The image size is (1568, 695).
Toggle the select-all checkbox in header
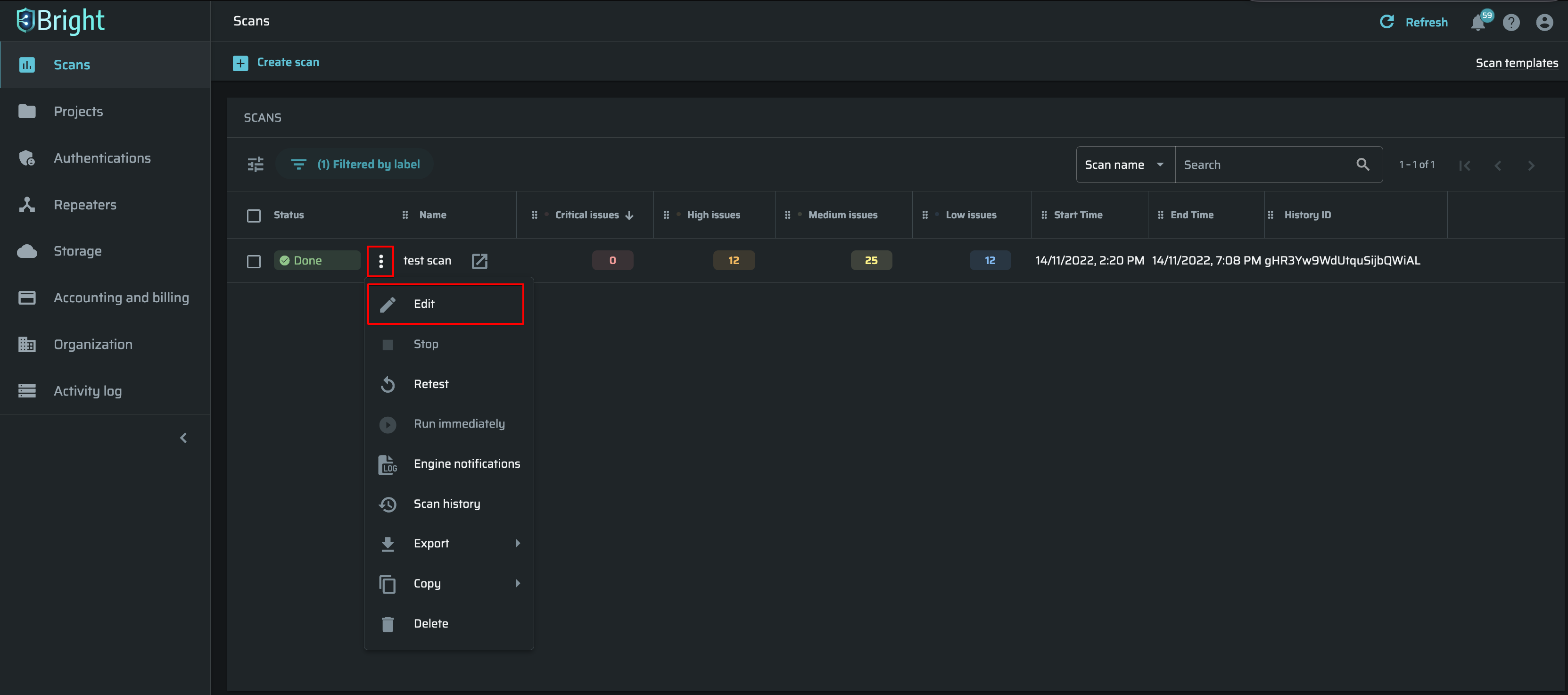(x=254, y=215)
